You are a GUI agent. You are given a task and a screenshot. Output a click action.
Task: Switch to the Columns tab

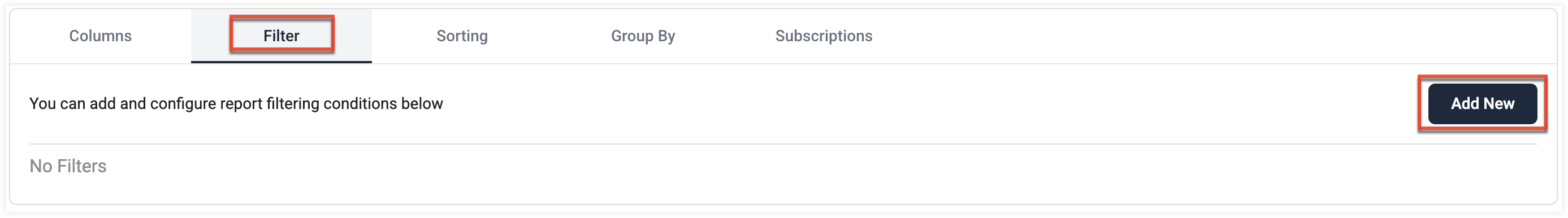tap(101, 36)
